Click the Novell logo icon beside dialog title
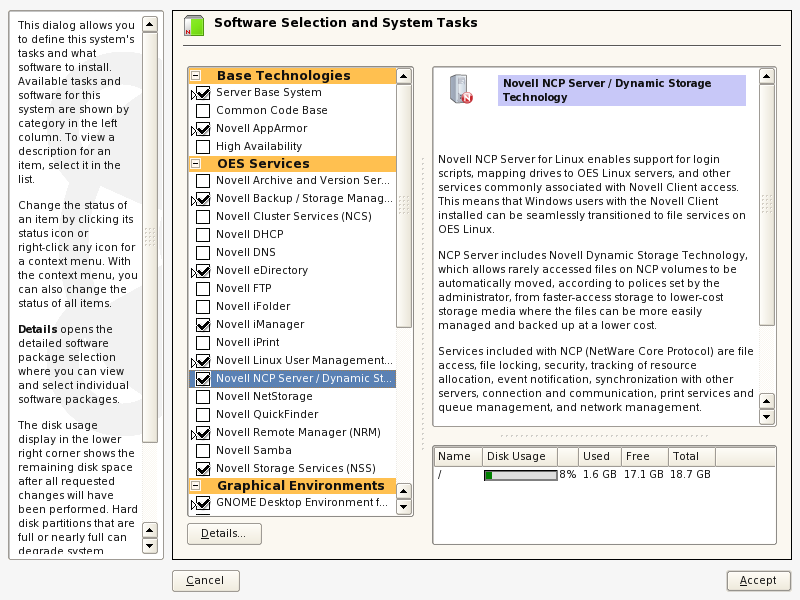 tap(193, 26)
